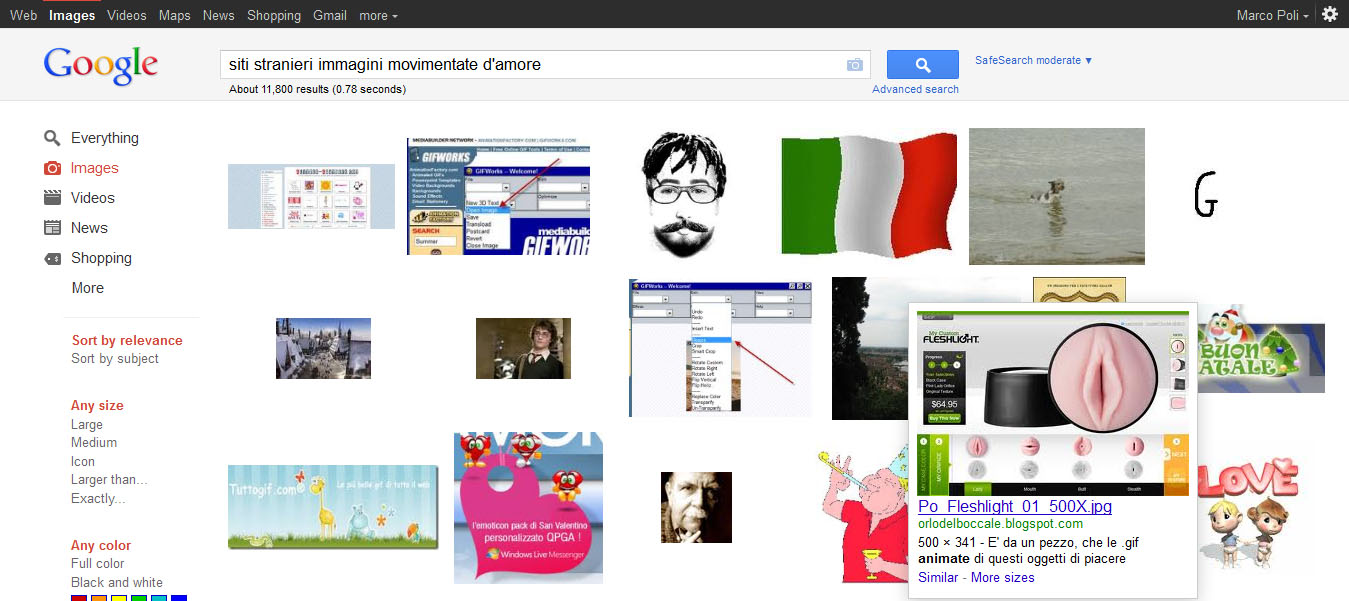The width and height of the screenshot is (1349, 601).
Task: Select News in the left sidebar
Action: tap(89, 228)
